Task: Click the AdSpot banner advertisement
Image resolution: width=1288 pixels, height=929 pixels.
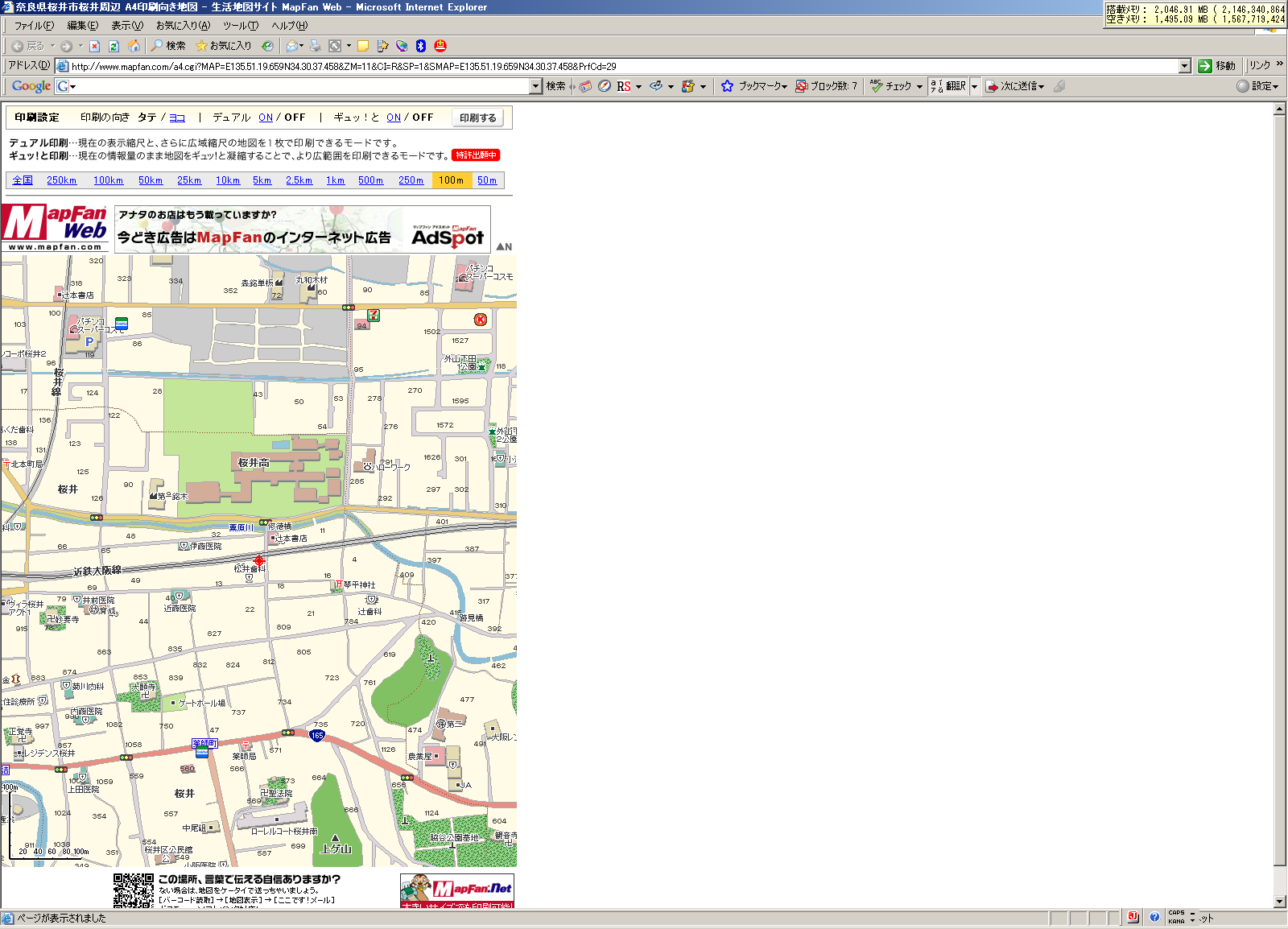Action: (303, 229)
